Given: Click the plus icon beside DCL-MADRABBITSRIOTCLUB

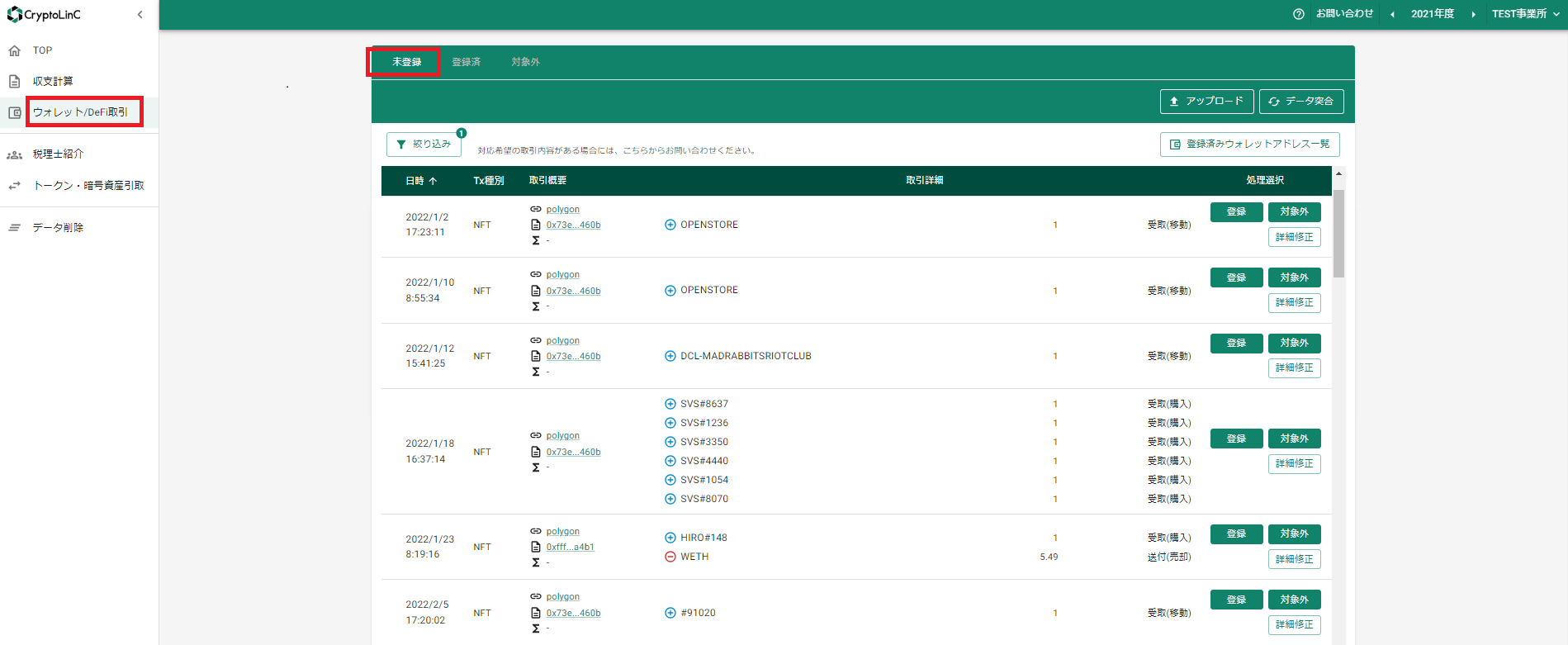Looking at the screenshot, I should pos(670,356).
